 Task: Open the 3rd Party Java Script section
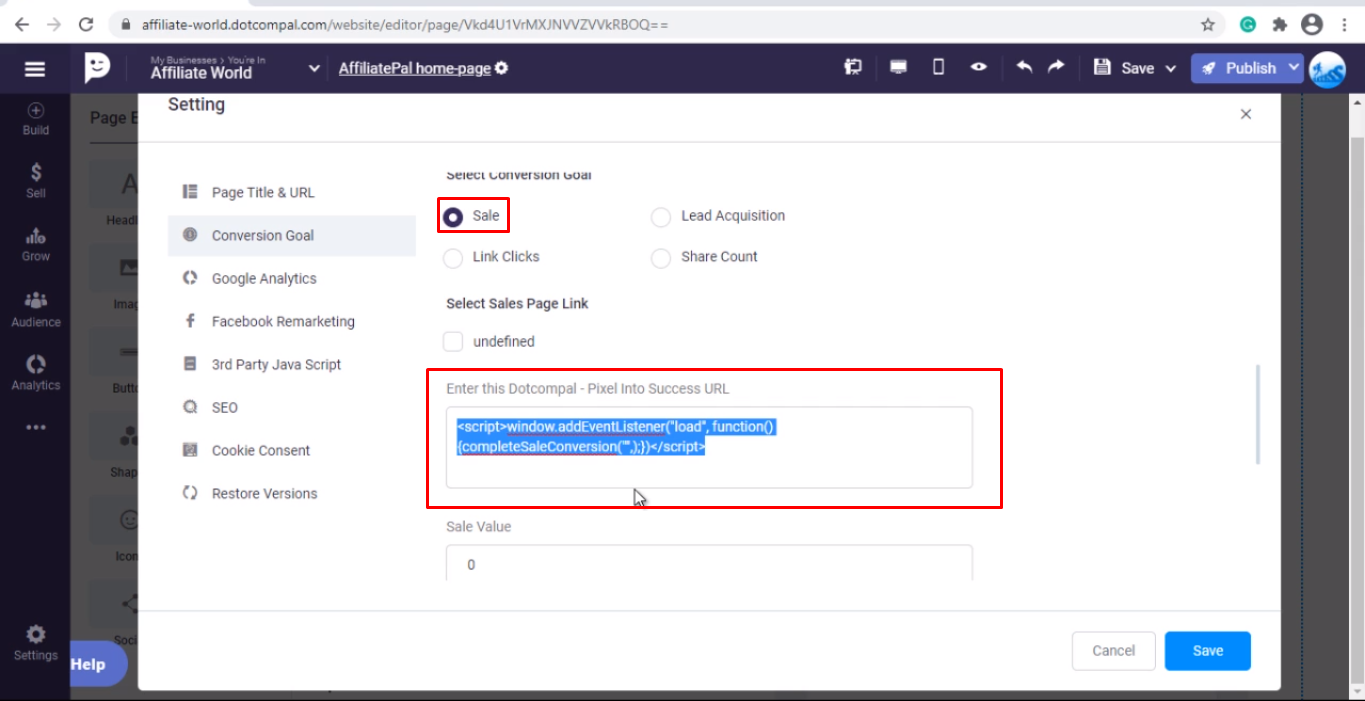pos(292,365)
